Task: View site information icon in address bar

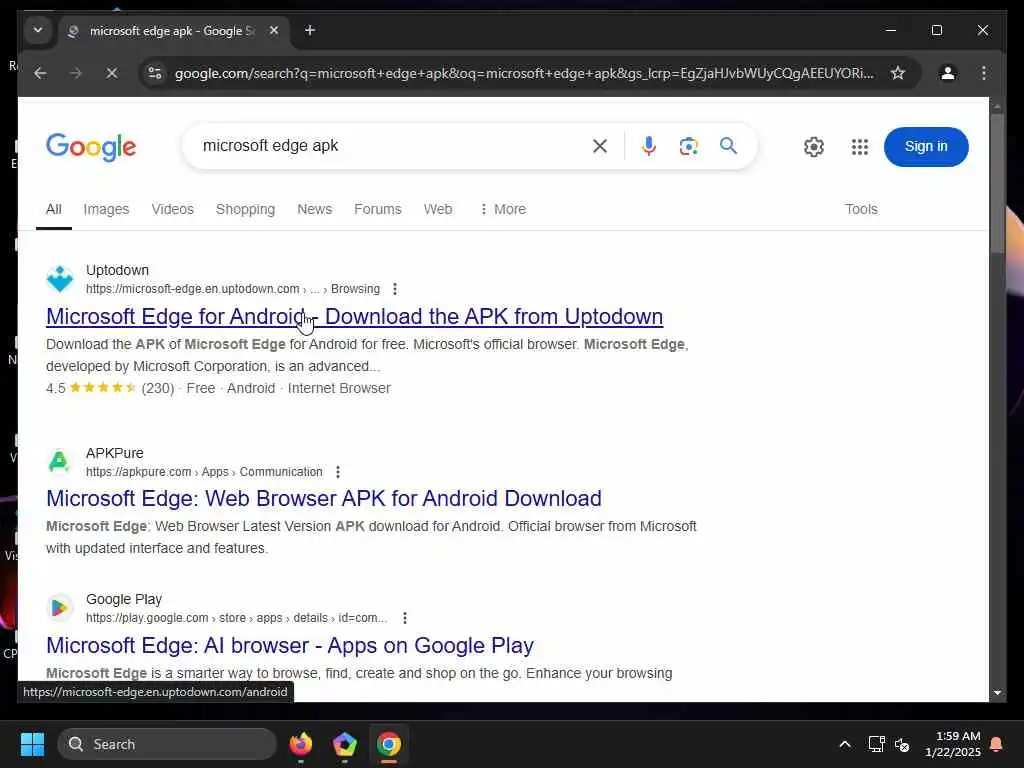Action: click(155, 73)
